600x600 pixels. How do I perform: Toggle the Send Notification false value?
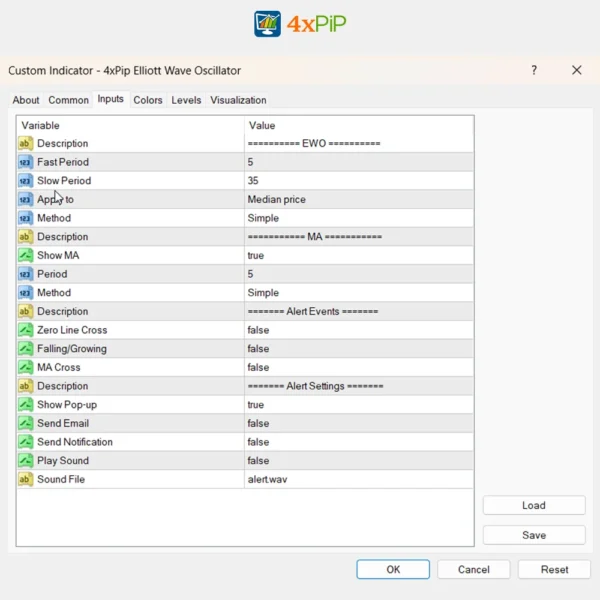click(x=258, y=442)
